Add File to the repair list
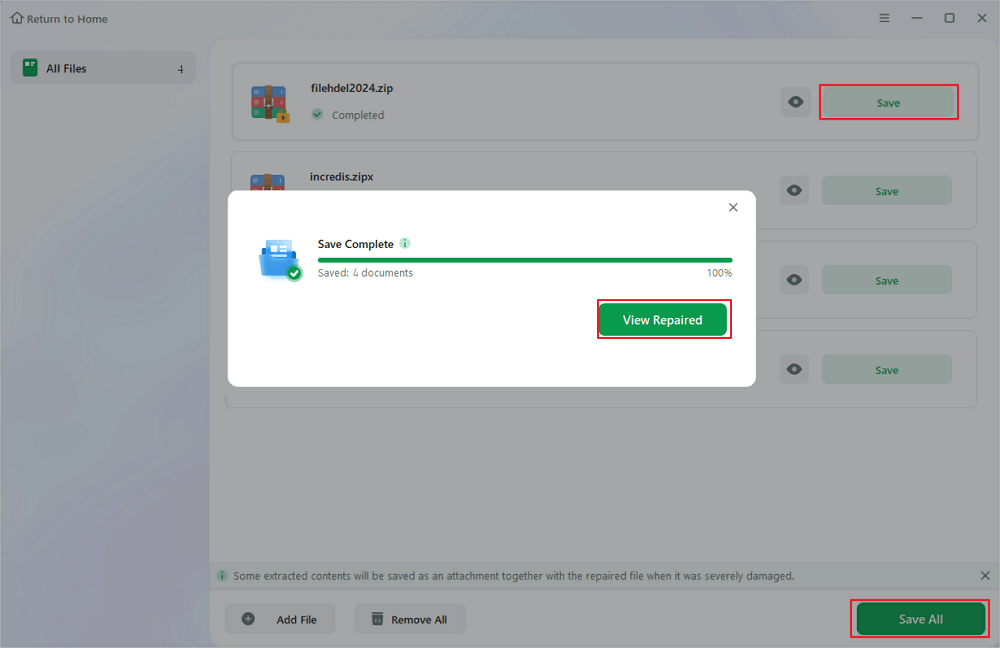The width and height of the screenshot is (1000, 648). point(280,619)
